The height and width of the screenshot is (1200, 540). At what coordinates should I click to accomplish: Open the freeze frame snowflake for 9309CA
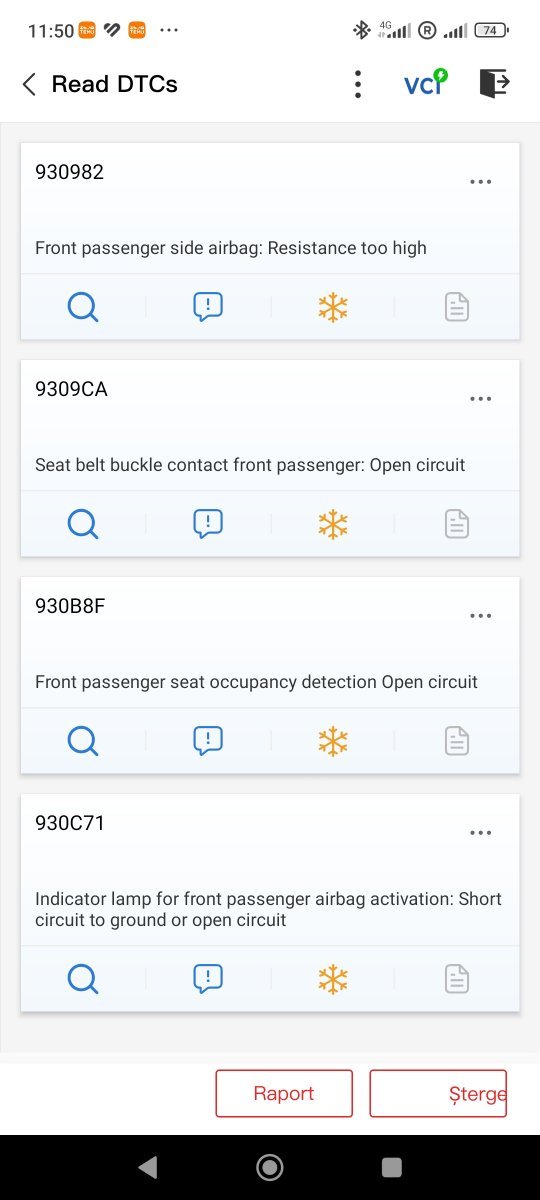[x=332, y=524]
